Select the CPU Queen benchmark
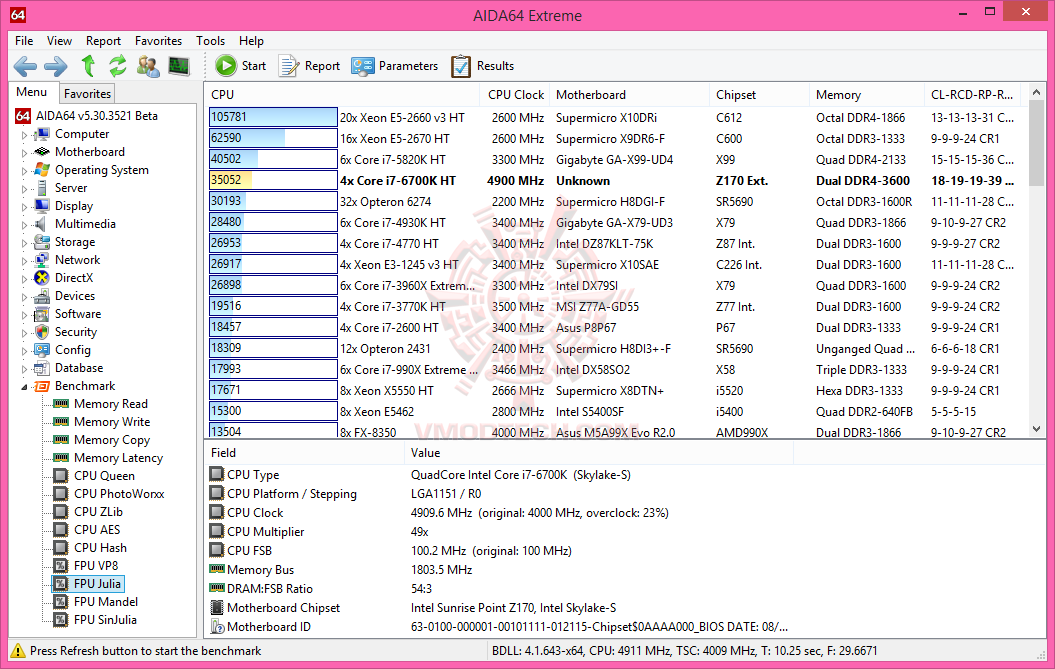The height and width of the screenshot is (669, 1055). [x=104, y=476]
